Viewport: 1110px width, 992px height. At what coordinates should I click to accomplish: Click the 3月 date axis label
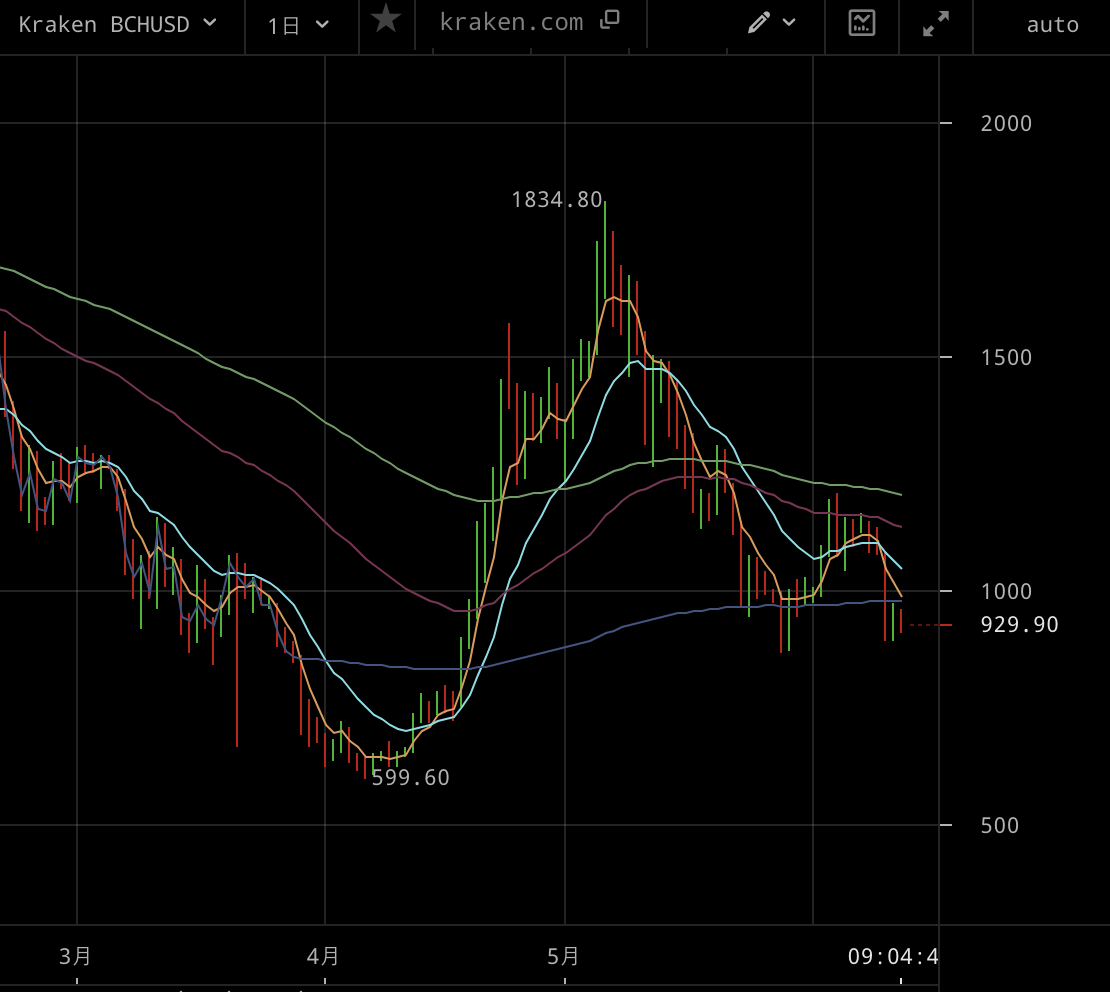click(75, 957)
